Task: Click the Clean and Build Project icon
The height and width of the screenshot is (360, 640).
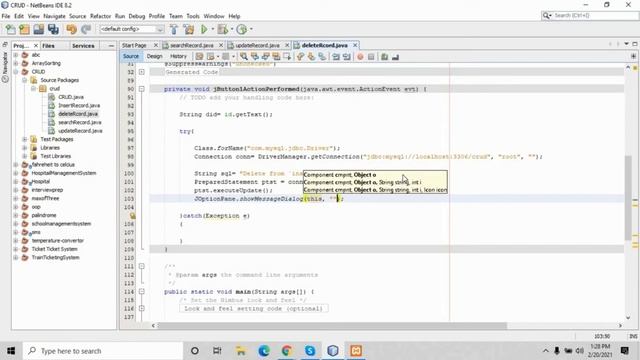Action: pos(189,29)
